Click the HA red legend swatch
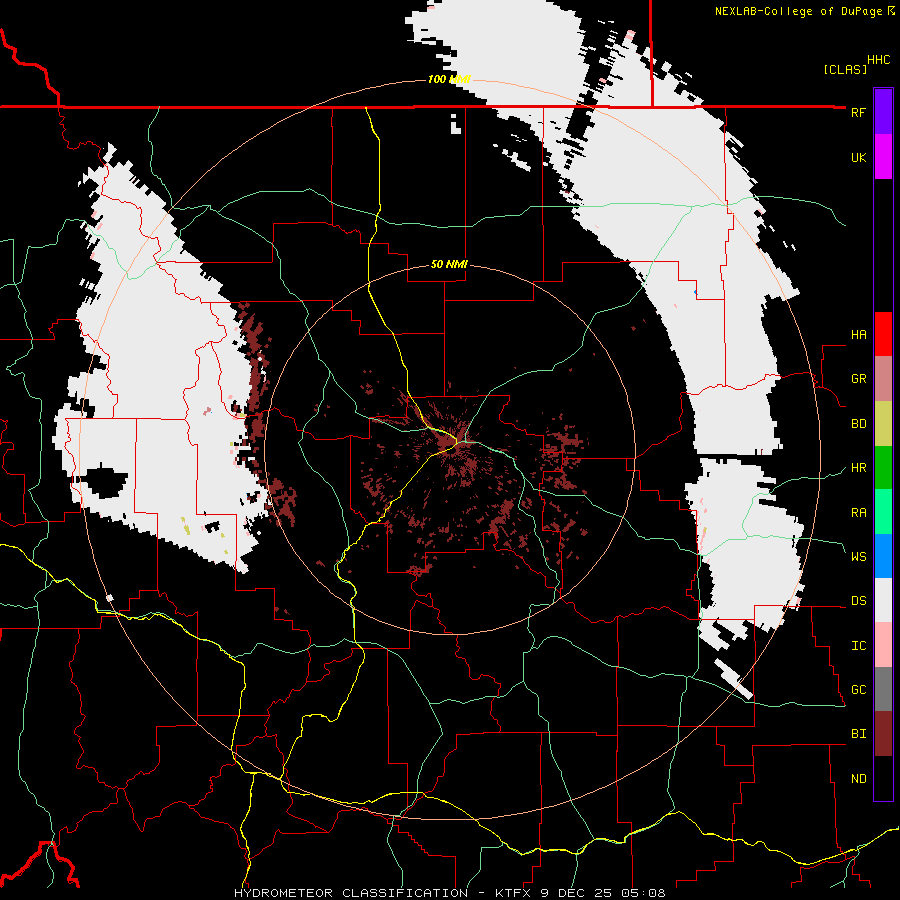The height and width of the screenshot is (900, 900). coord(883,334)
